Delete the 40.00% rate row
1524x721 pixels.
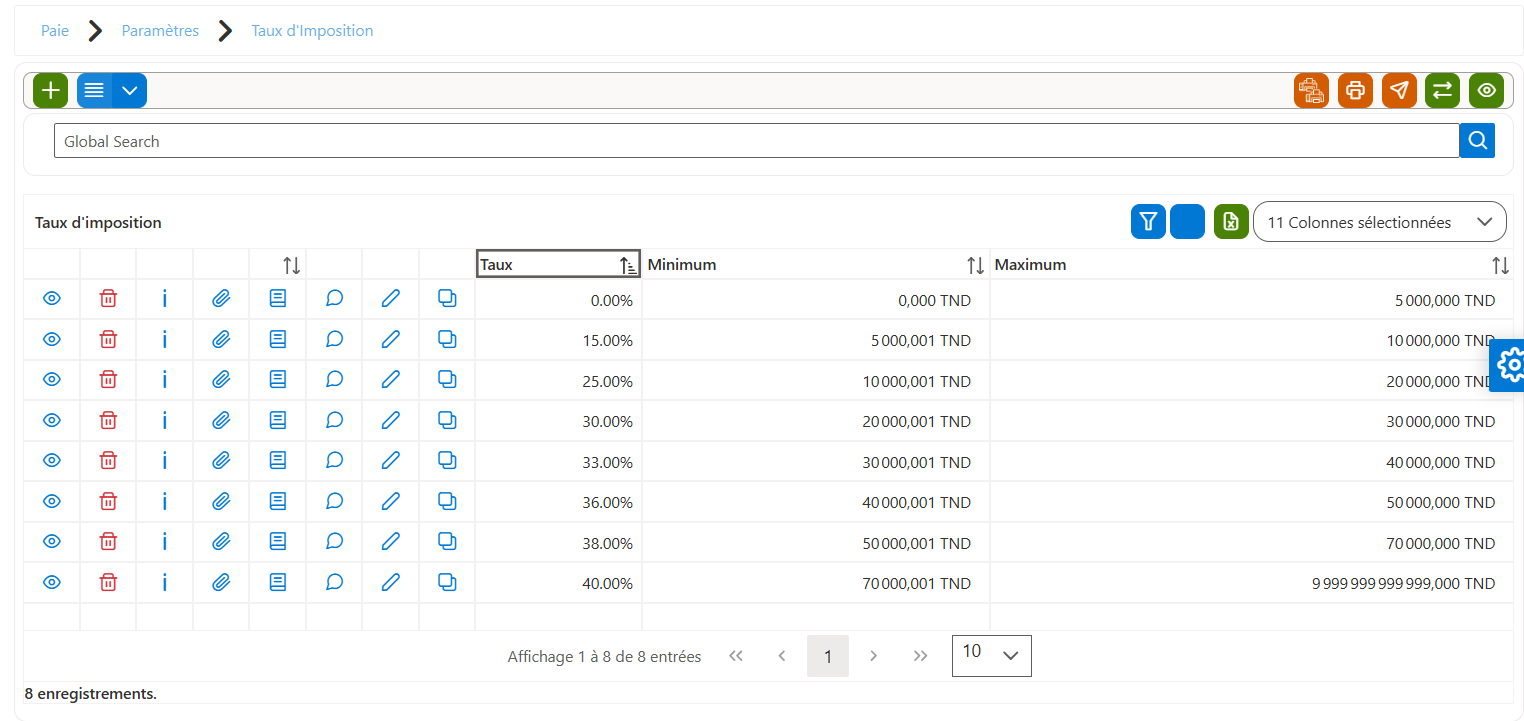pos(108,583)
